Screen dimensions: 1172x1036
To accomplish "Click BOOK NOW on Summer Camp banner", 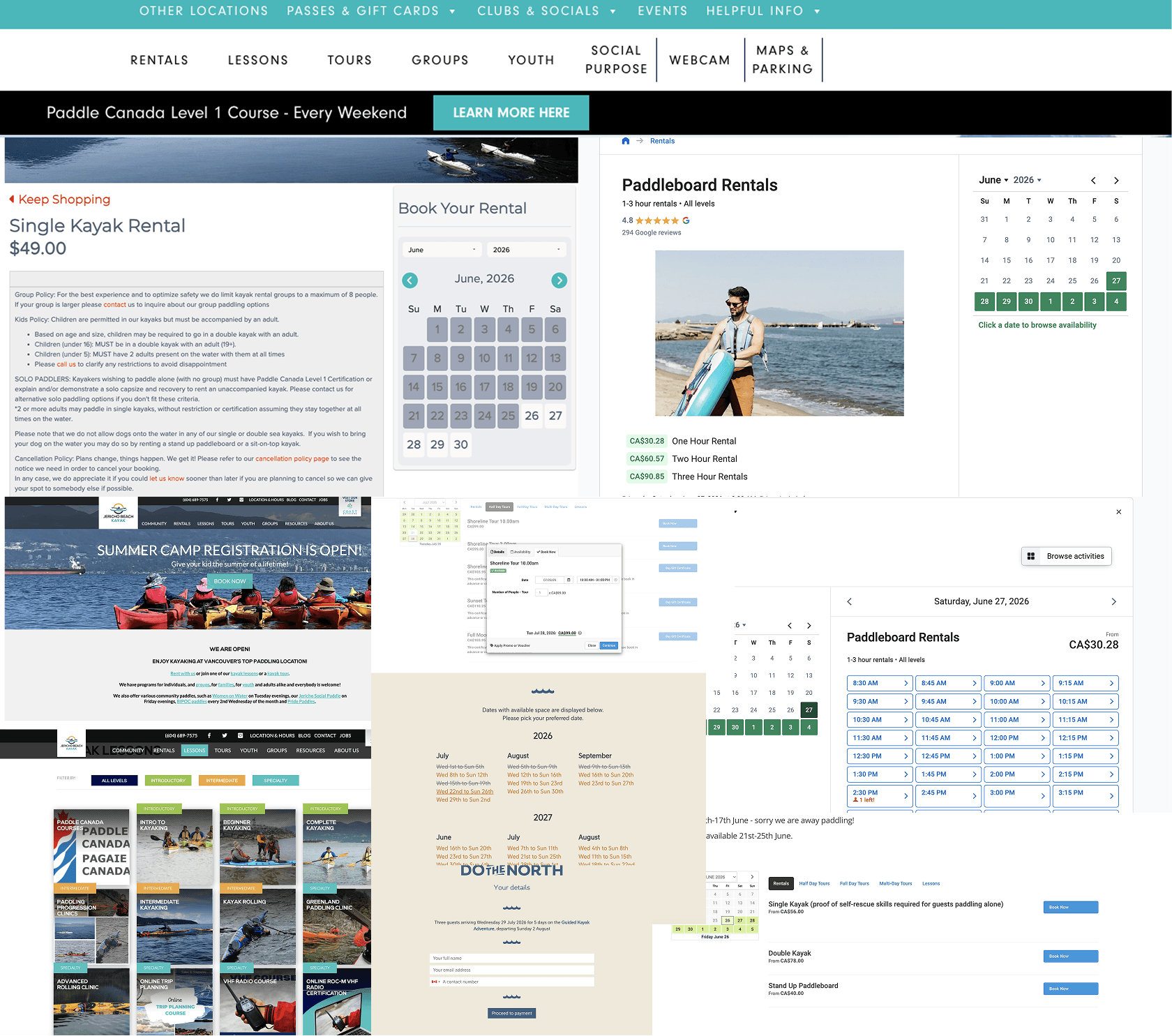I will tap(230, 581).
